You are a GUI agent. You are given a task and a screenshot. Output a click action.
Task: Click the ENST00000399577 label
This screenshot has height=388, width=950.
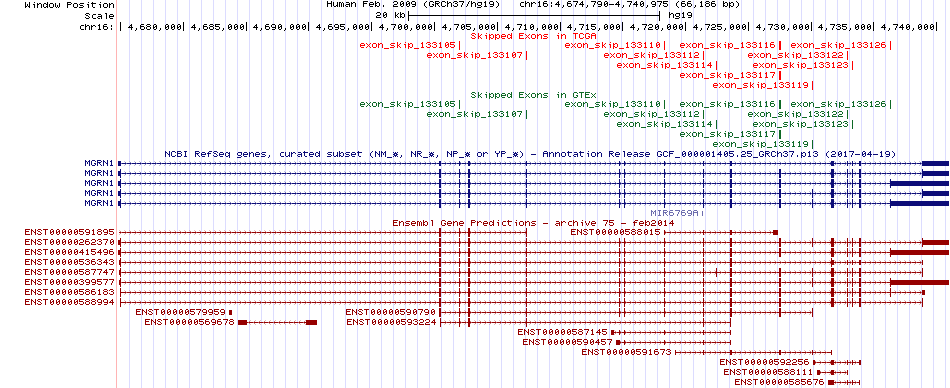pyautogui.click(x=70, y=282)
